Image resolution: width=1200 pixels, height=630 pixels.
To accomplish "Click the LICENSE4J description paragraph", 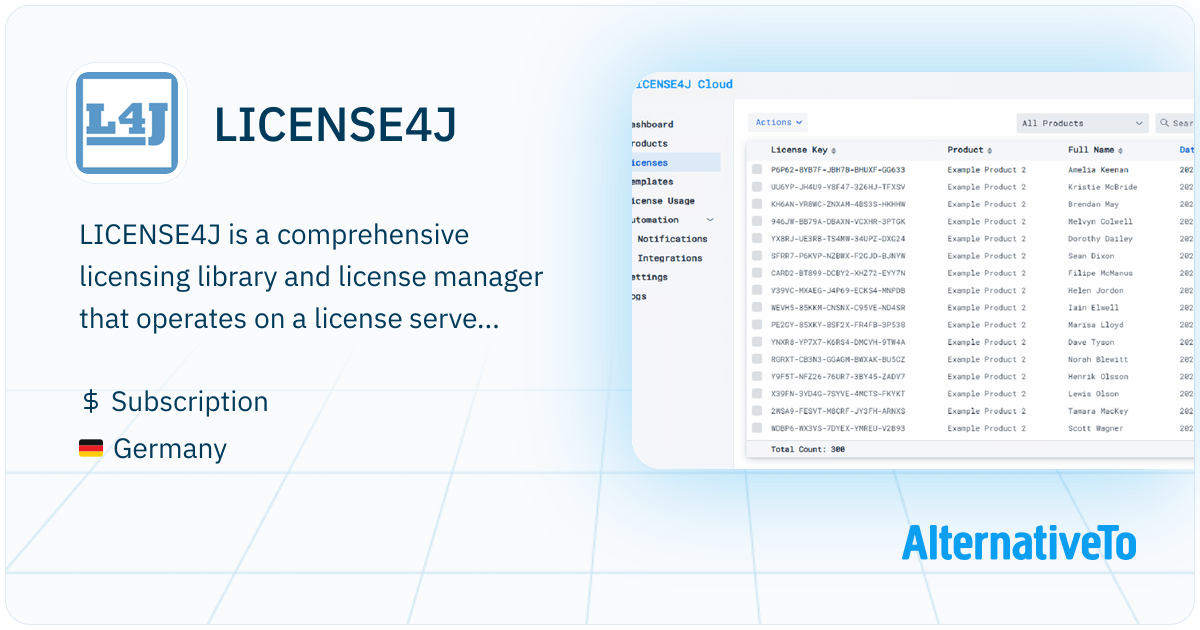I will (x=311, y=277).
